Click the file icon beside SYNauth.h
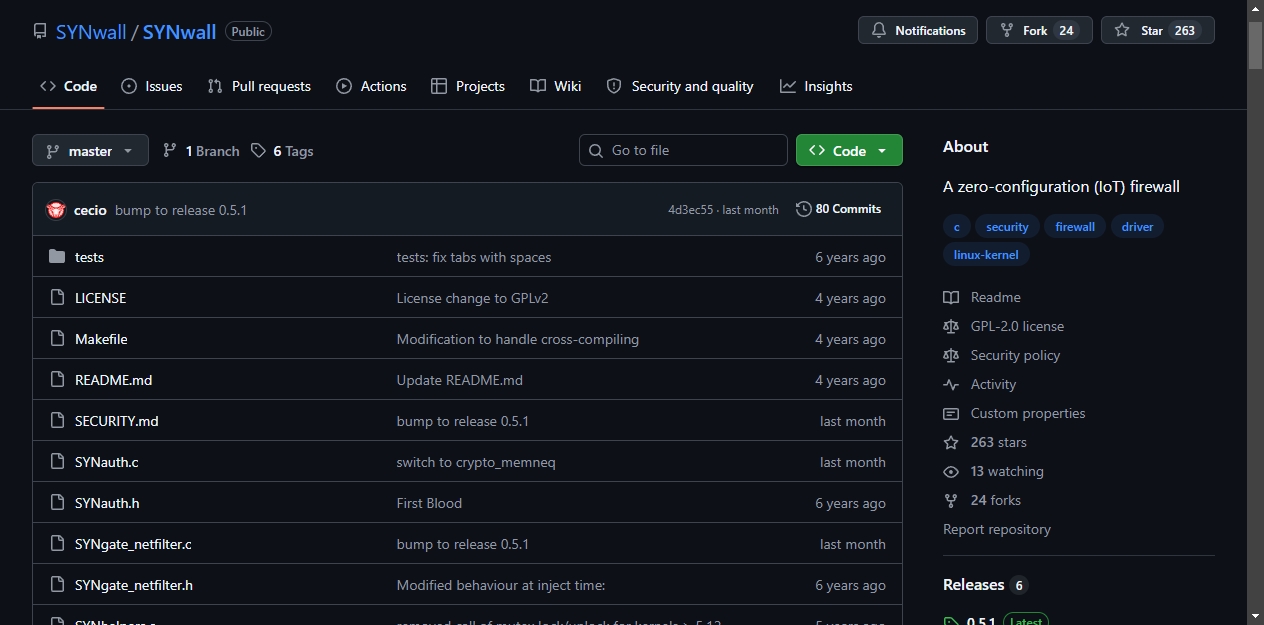This screenshot has height=625, width=1264. pos(57,503)
